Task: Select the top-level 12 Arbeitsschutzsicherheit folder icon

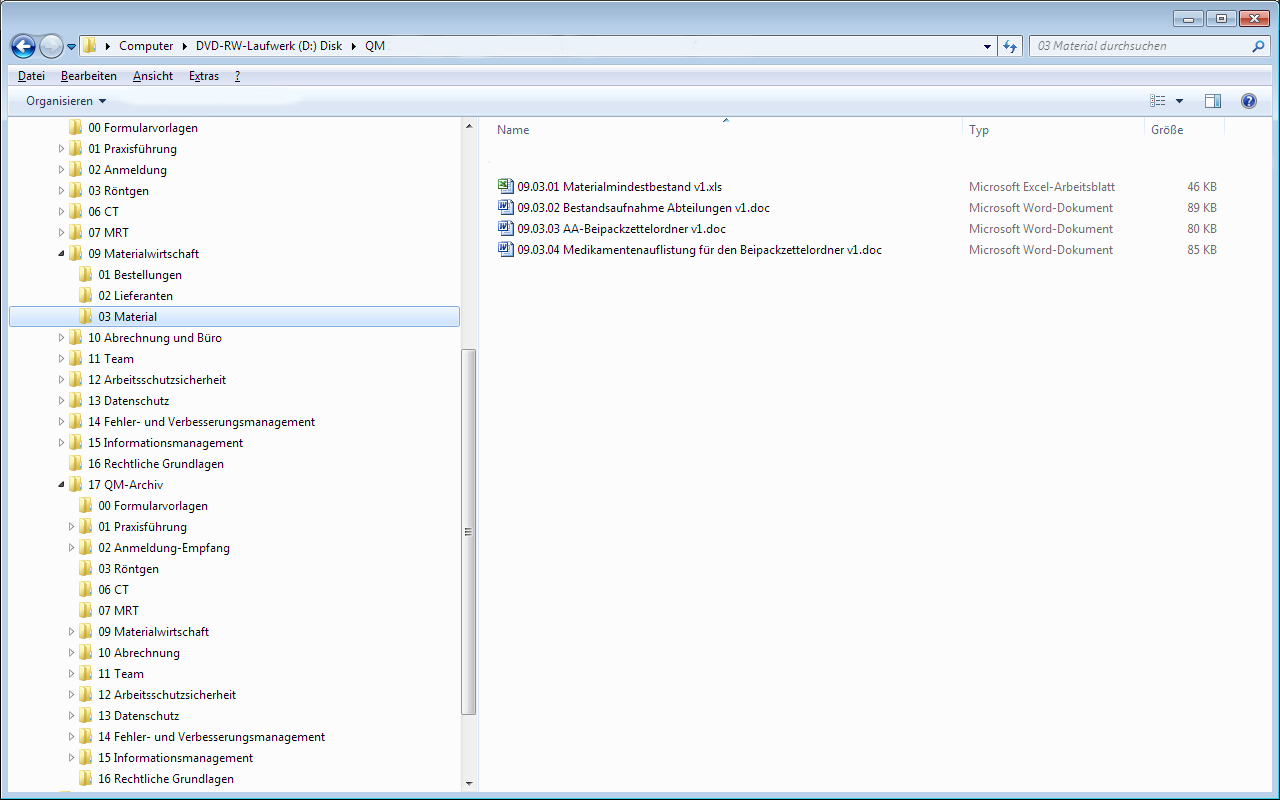Action: point(76,379)
